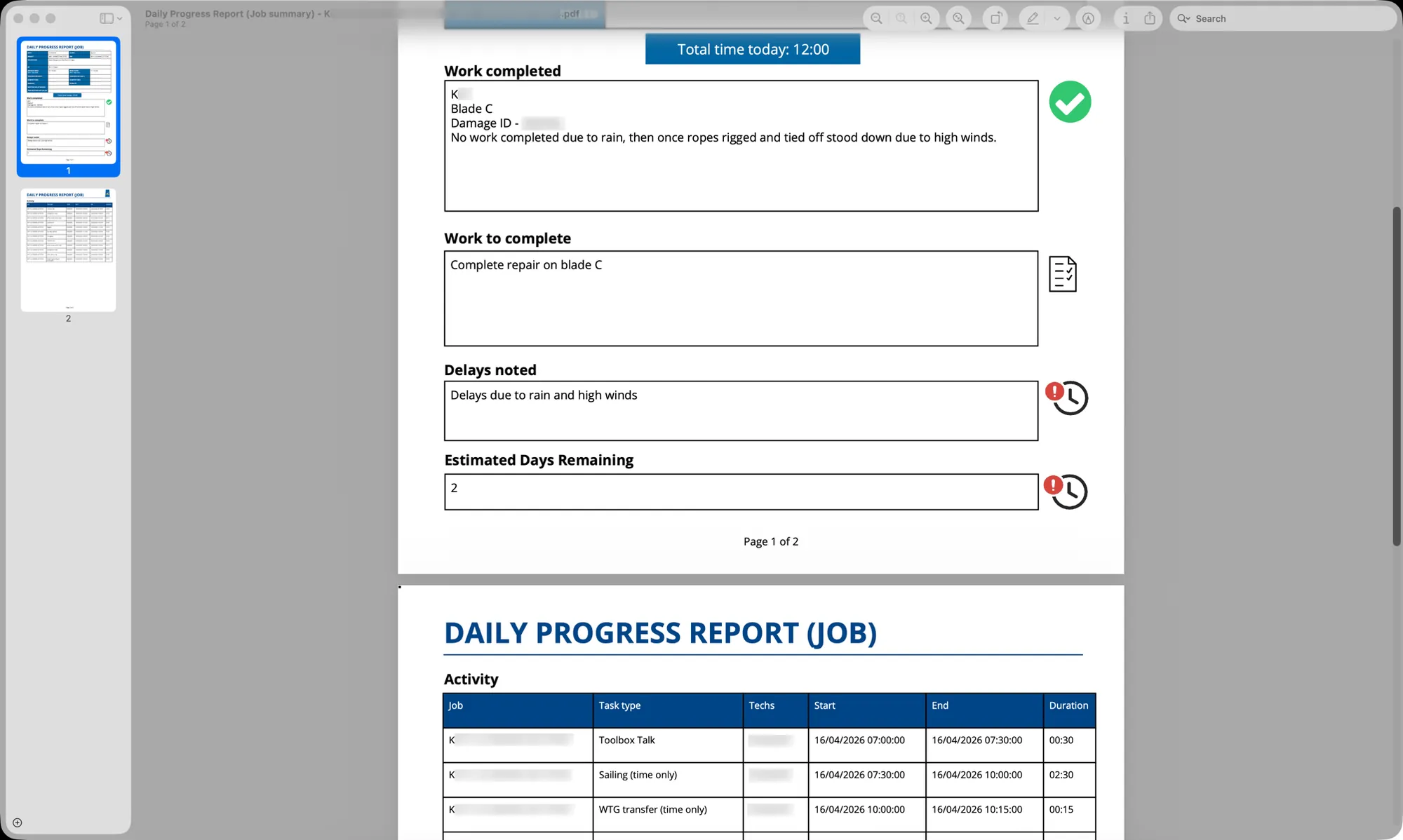Click the document title in the title bar
The image size is (1403, 840).
coord(237,13)
